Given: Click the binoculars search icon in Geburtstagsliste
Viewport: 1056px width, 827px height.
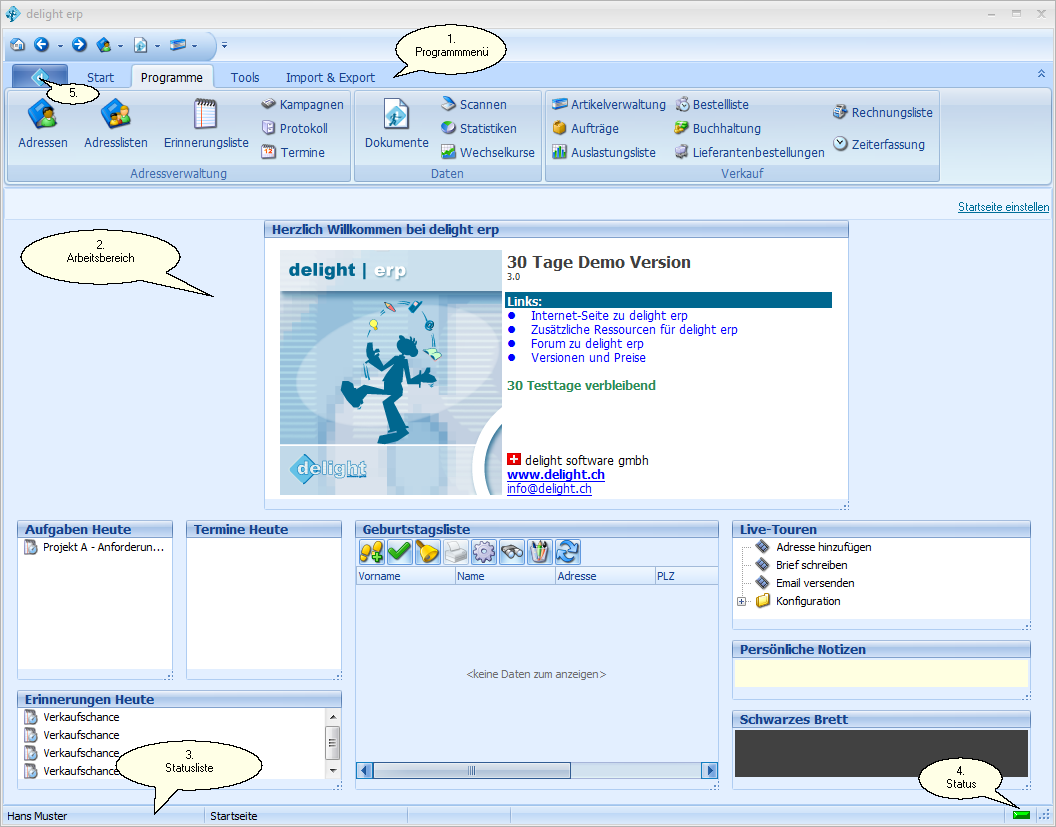Looking at the screenshot, I should [512, 552].
